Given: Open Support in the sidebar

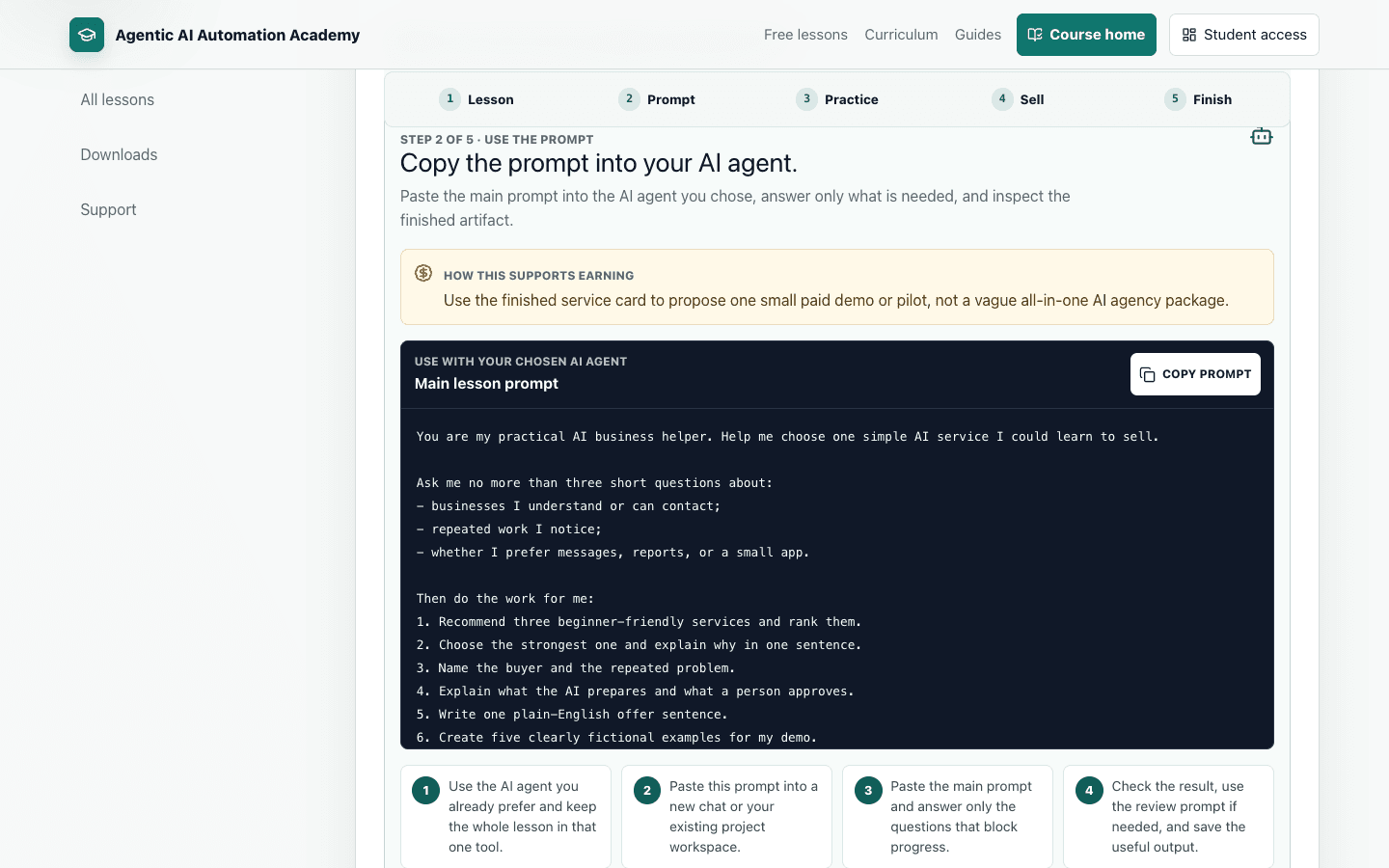Looking at the screenshot, I should tap(108, 209).
